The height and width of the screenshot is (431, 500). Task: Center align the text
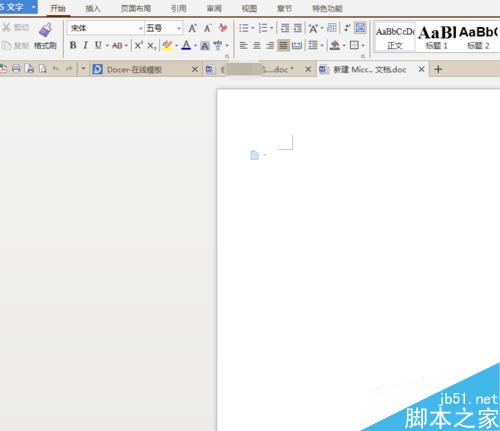point(257,45)
